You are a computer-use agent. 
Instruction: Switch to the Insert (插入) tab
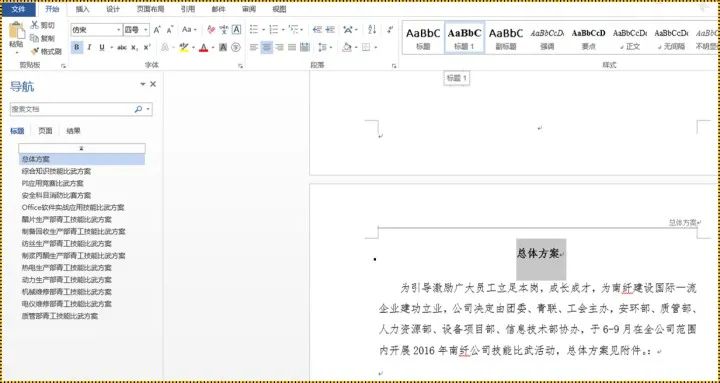[82, 9]
